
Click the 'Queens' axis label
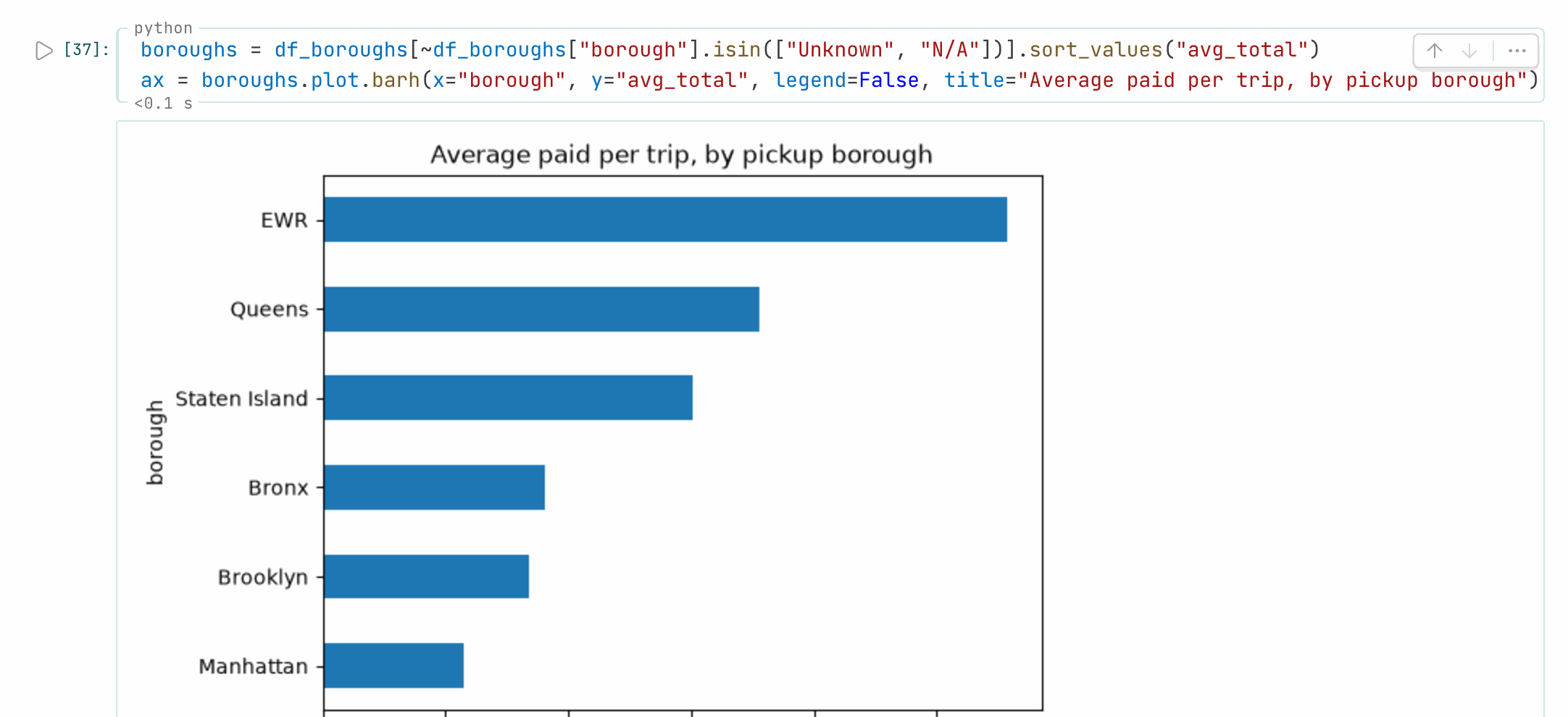coord(270,310)
